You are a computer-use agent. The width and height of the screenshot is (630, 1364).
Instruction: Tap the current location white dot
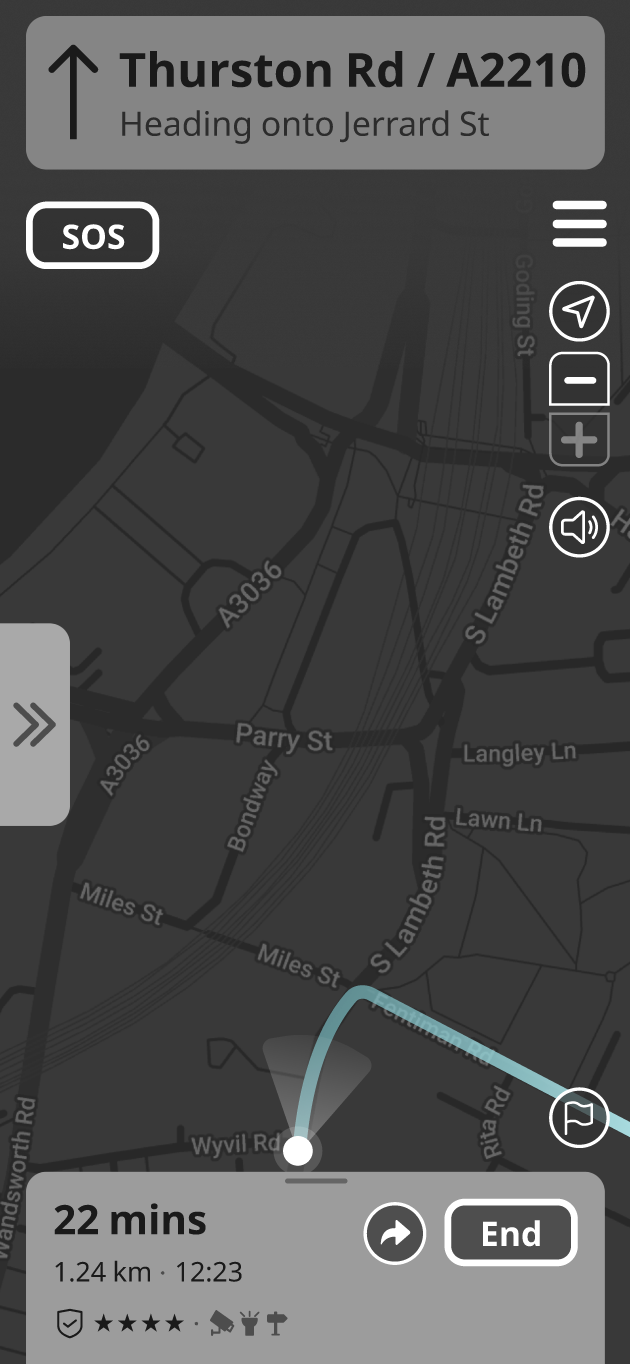click(298, 1151)
